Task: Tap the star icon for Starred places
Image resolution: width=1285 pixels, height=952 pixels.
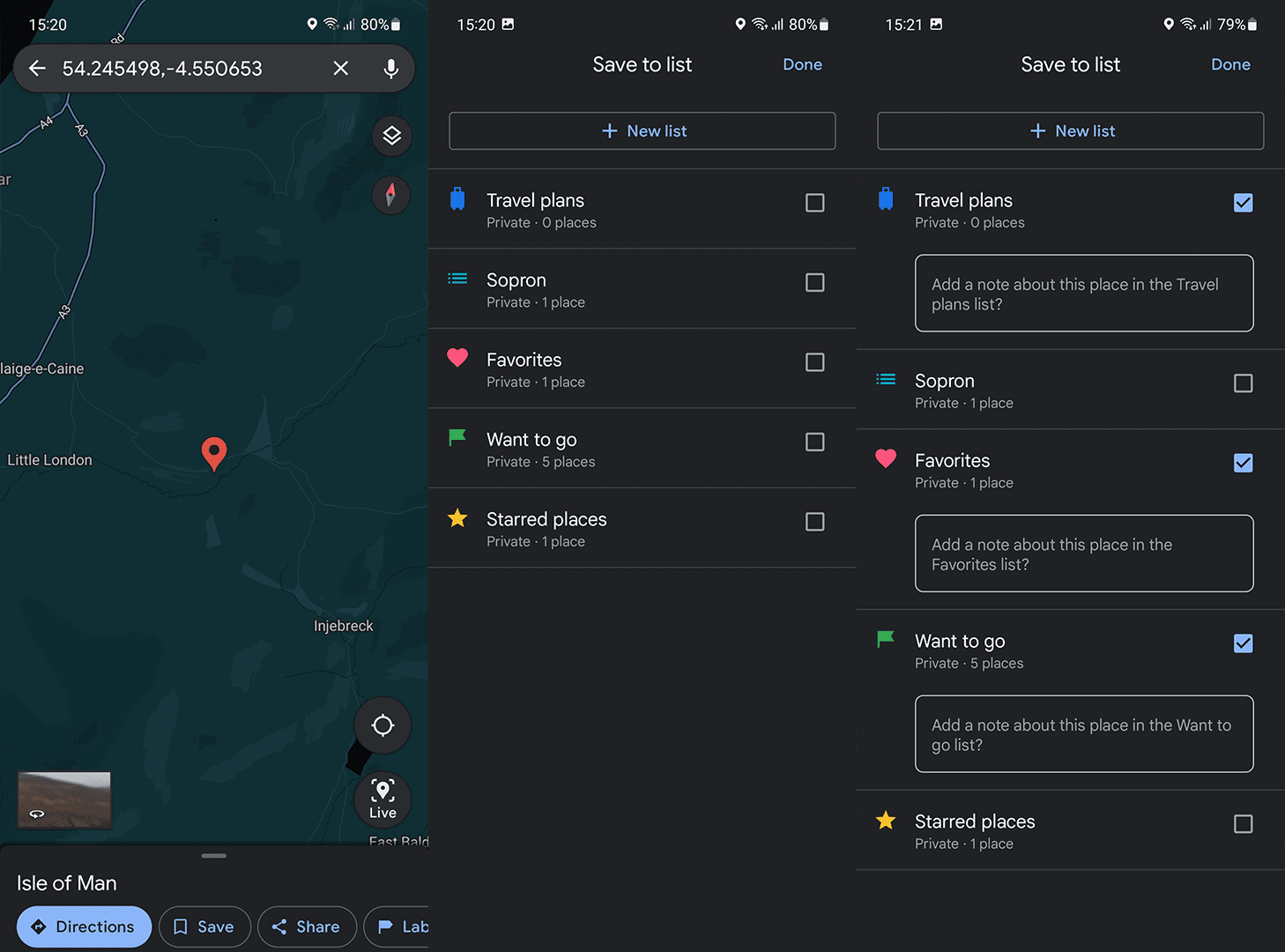Action: click(x=457, y=519)
